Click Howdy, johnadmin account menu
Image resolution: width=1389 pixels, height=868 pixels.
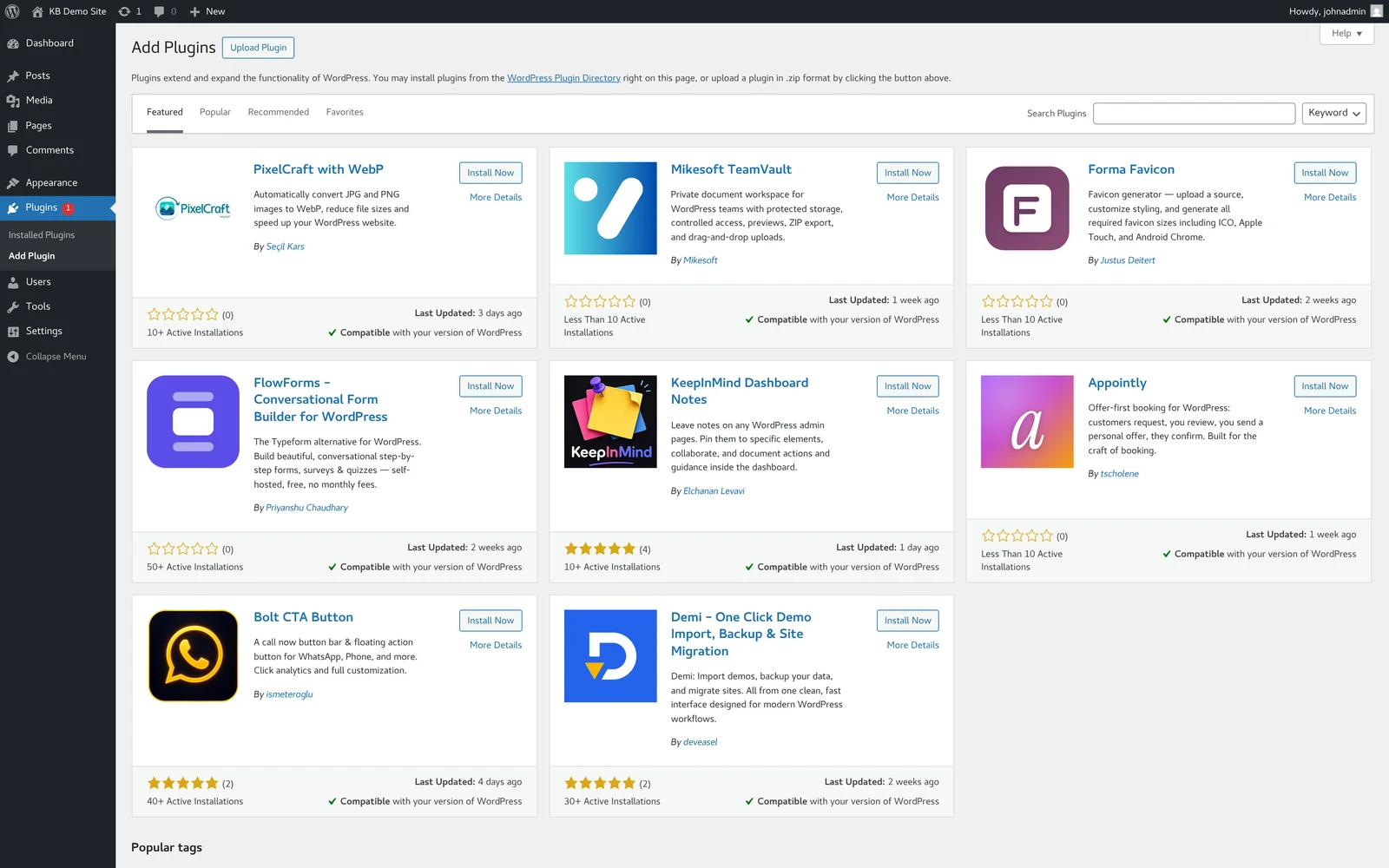[1335, 11]
